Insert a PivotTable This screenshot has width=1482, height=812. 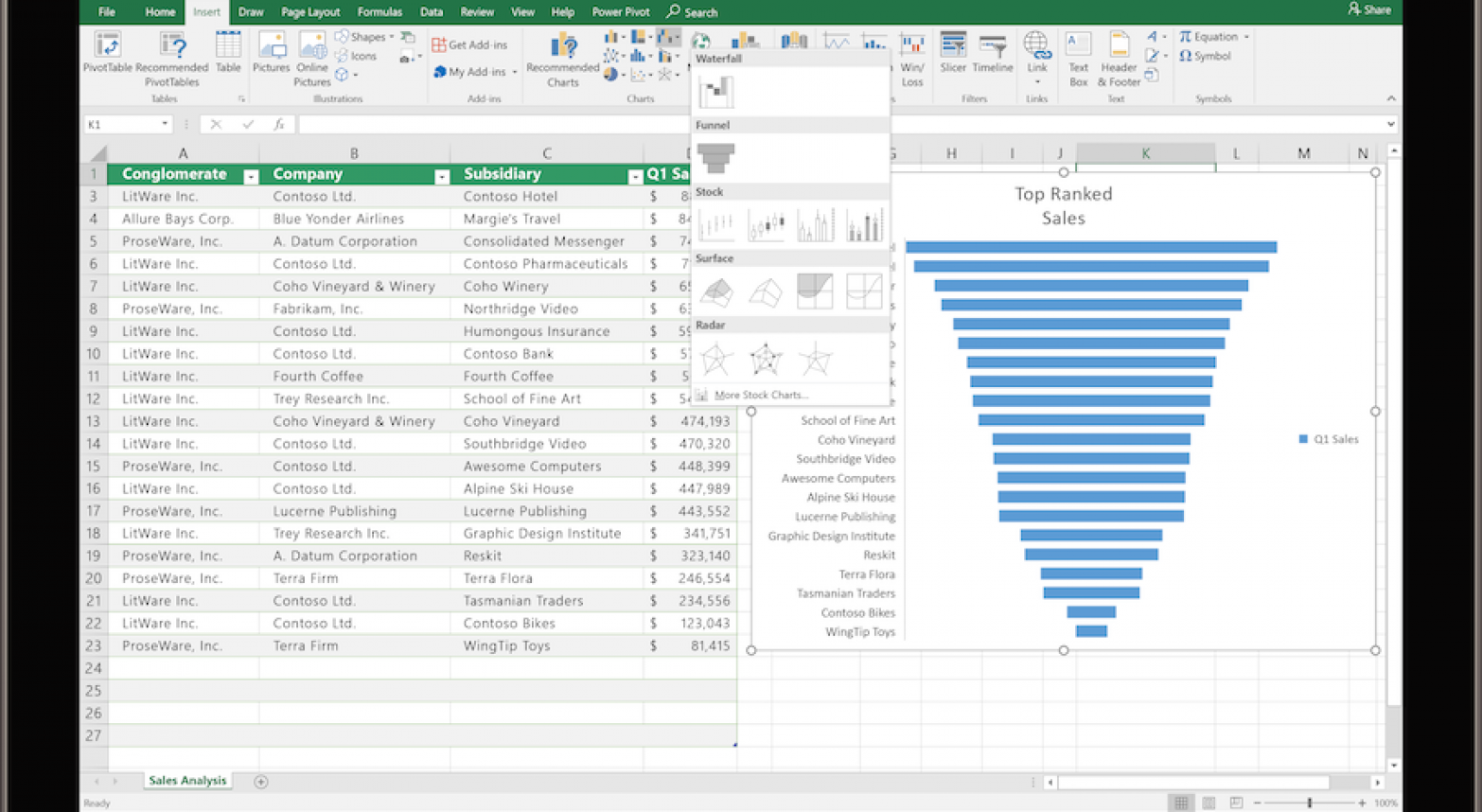[107, 53]
